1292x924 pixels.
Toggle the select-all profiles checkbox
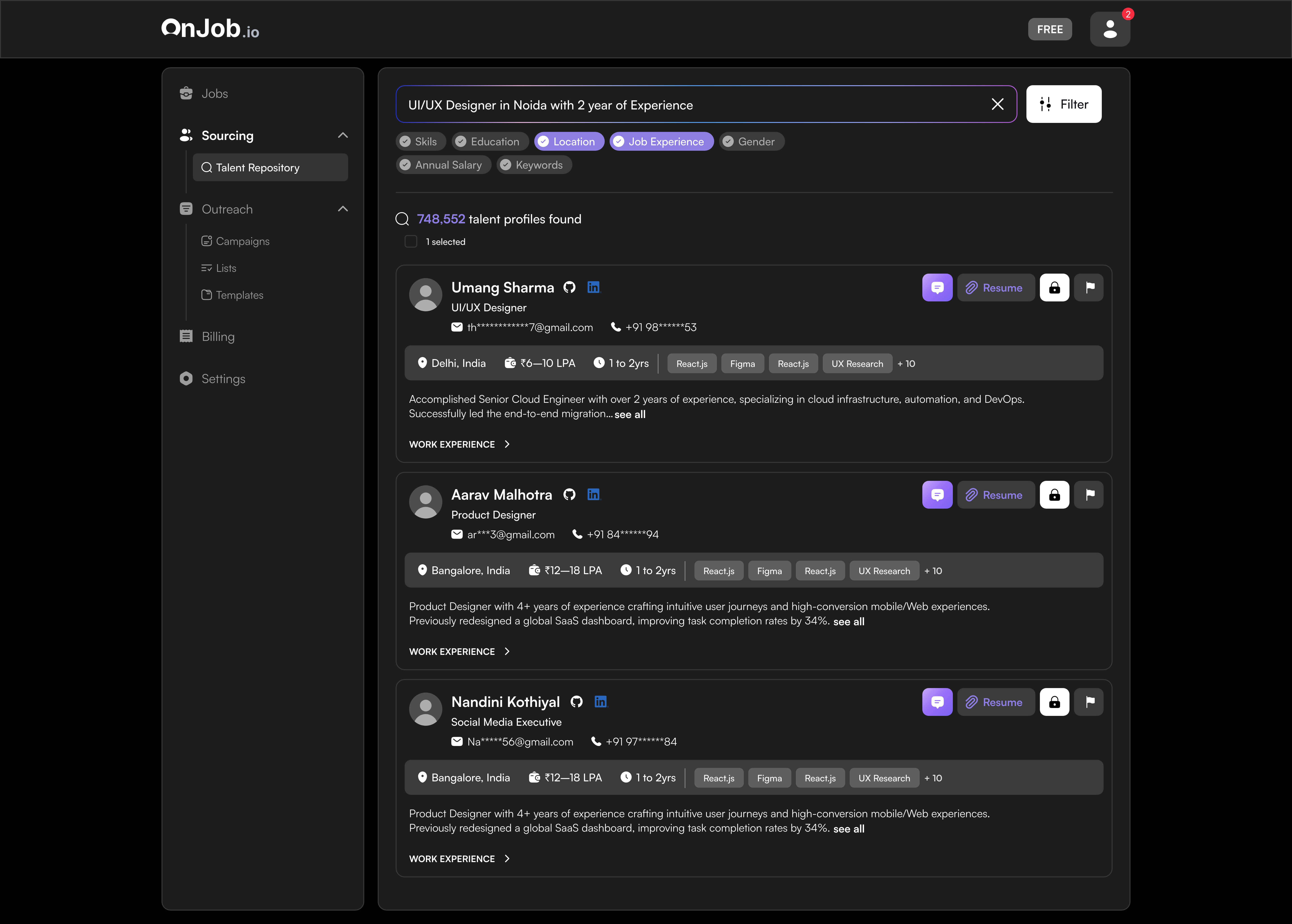point(411,241)
